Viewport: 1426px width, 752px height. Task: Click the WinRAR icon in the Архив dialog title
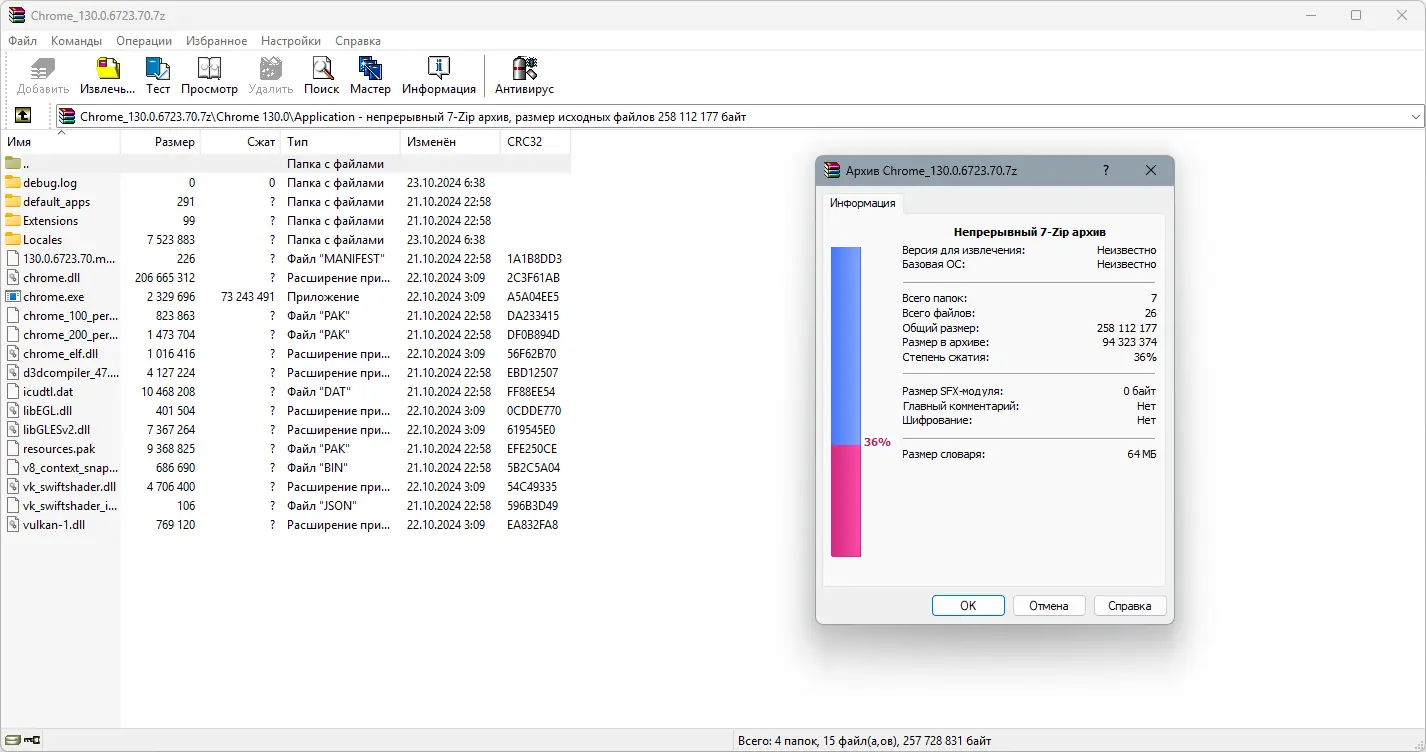point(831,171)
